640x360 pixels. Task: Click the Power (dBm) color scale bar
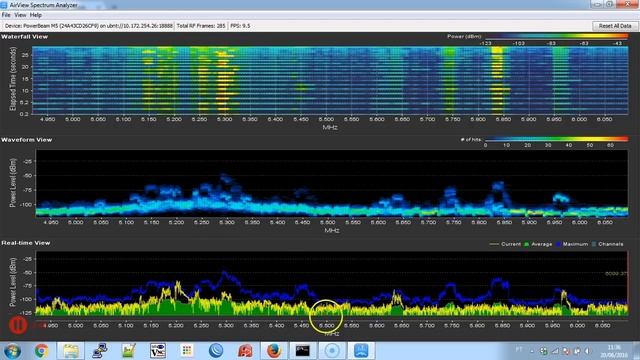coord(557,36)
